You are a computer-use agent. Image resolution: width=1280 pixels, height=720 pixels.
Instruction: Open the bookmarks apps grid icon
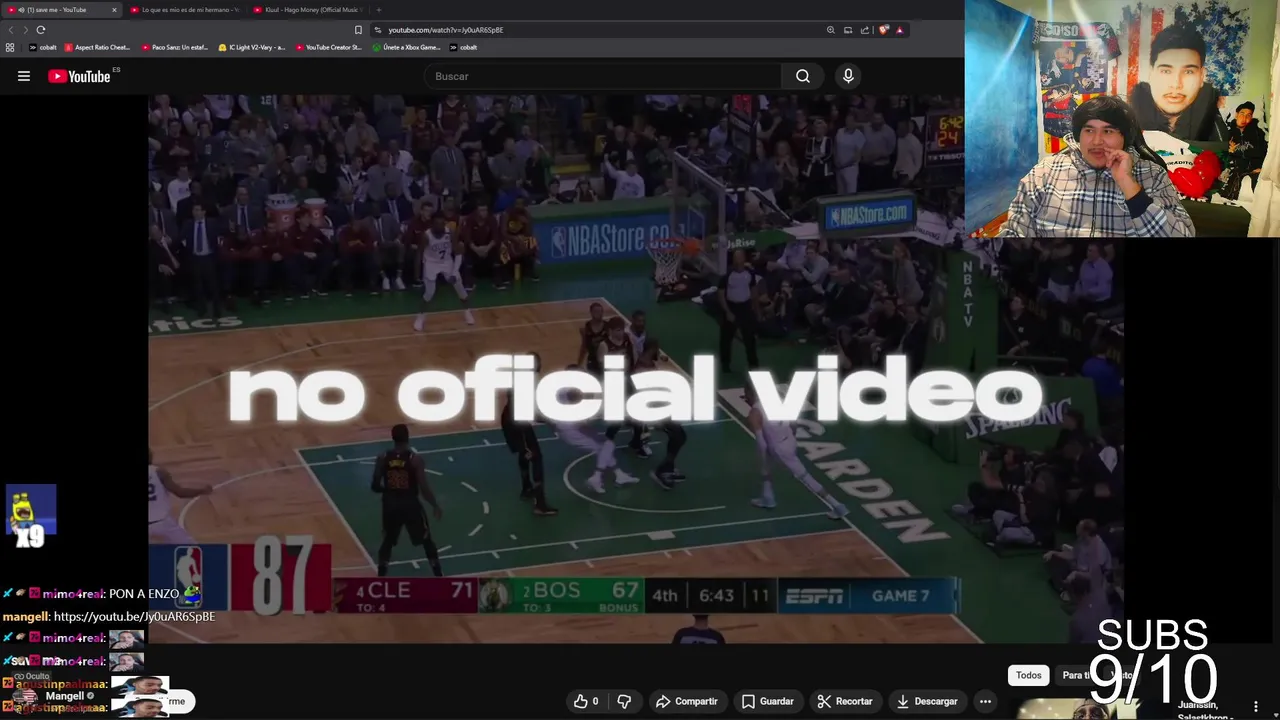(x=10, y=47)
